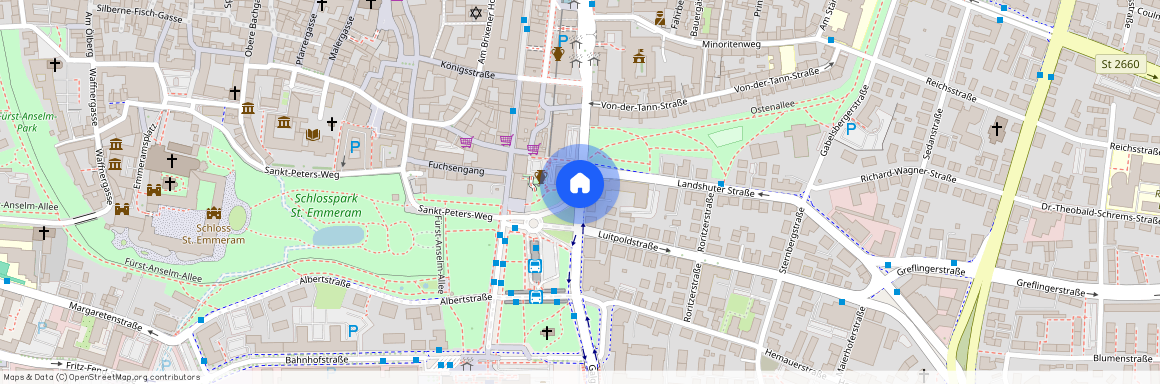The height and width of the screenshot is (384, 1160).
Task: Click the parking icon north of Sankt-Peters-Weg
Action: [x=355, y=146]
